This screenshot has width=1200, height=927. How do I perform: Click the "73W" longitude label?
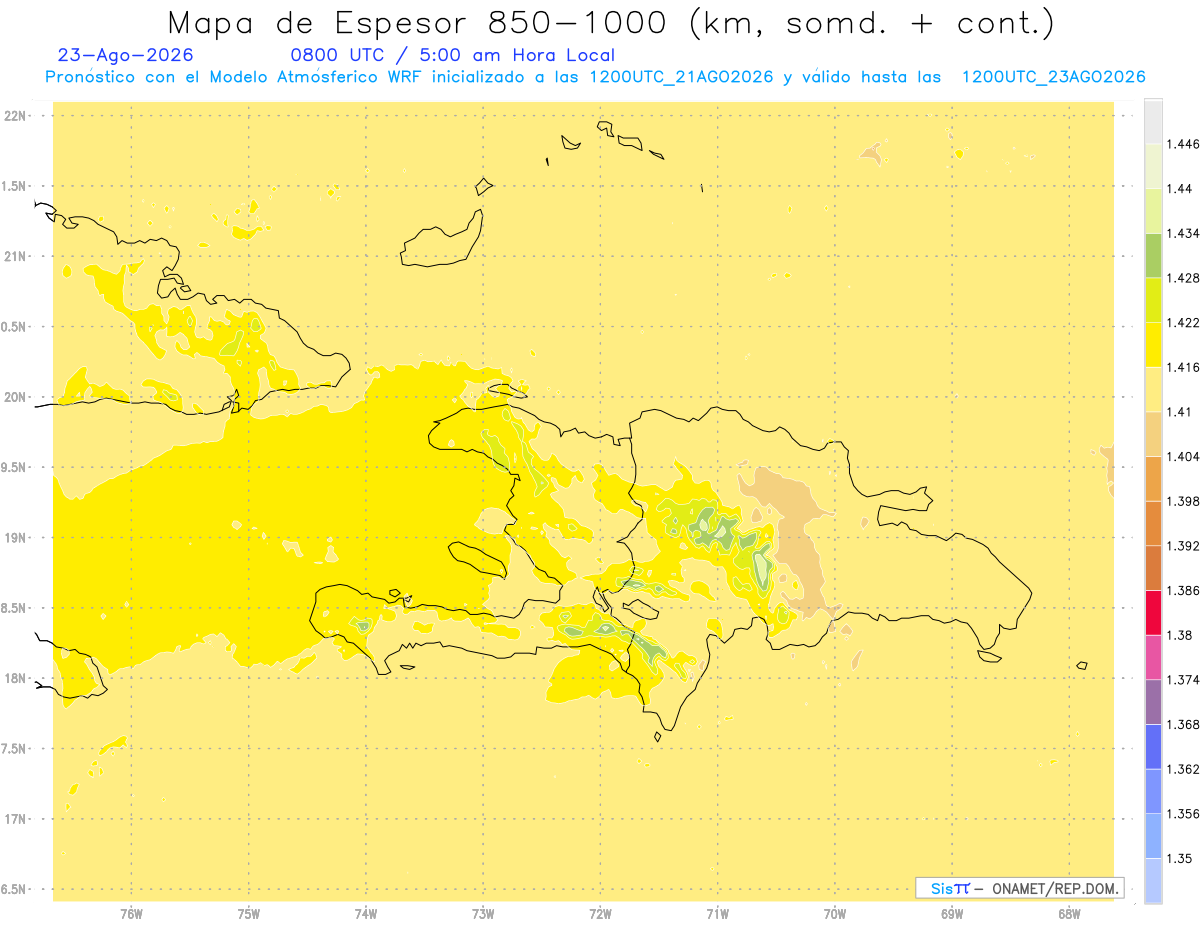coord(483,914)
